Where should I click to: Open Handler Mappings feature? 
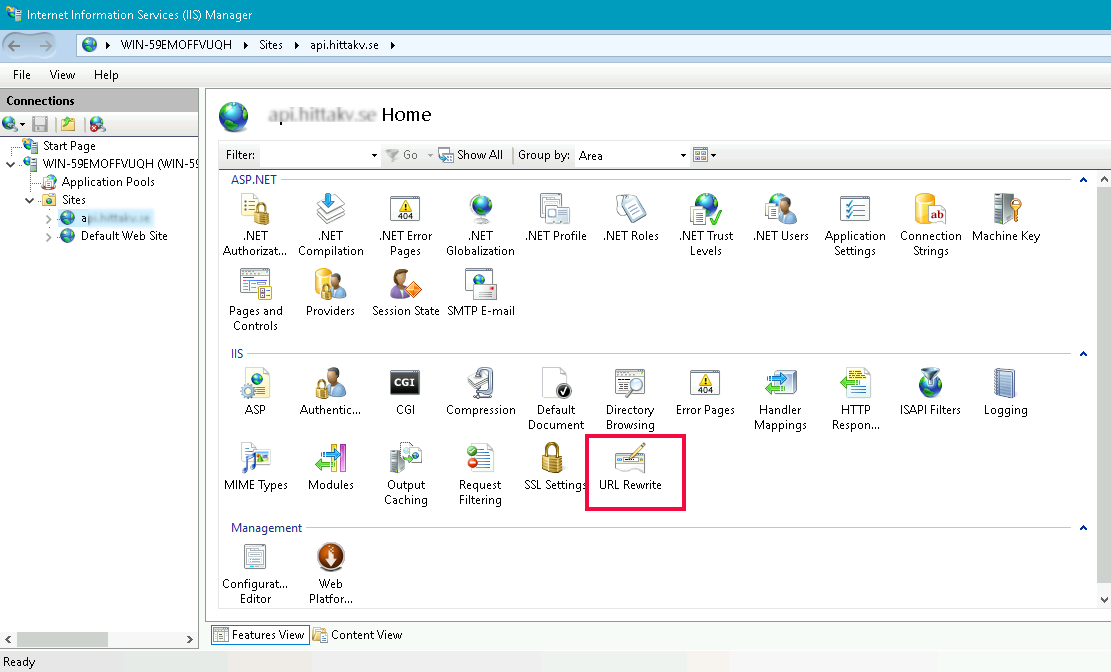(780, 399)
